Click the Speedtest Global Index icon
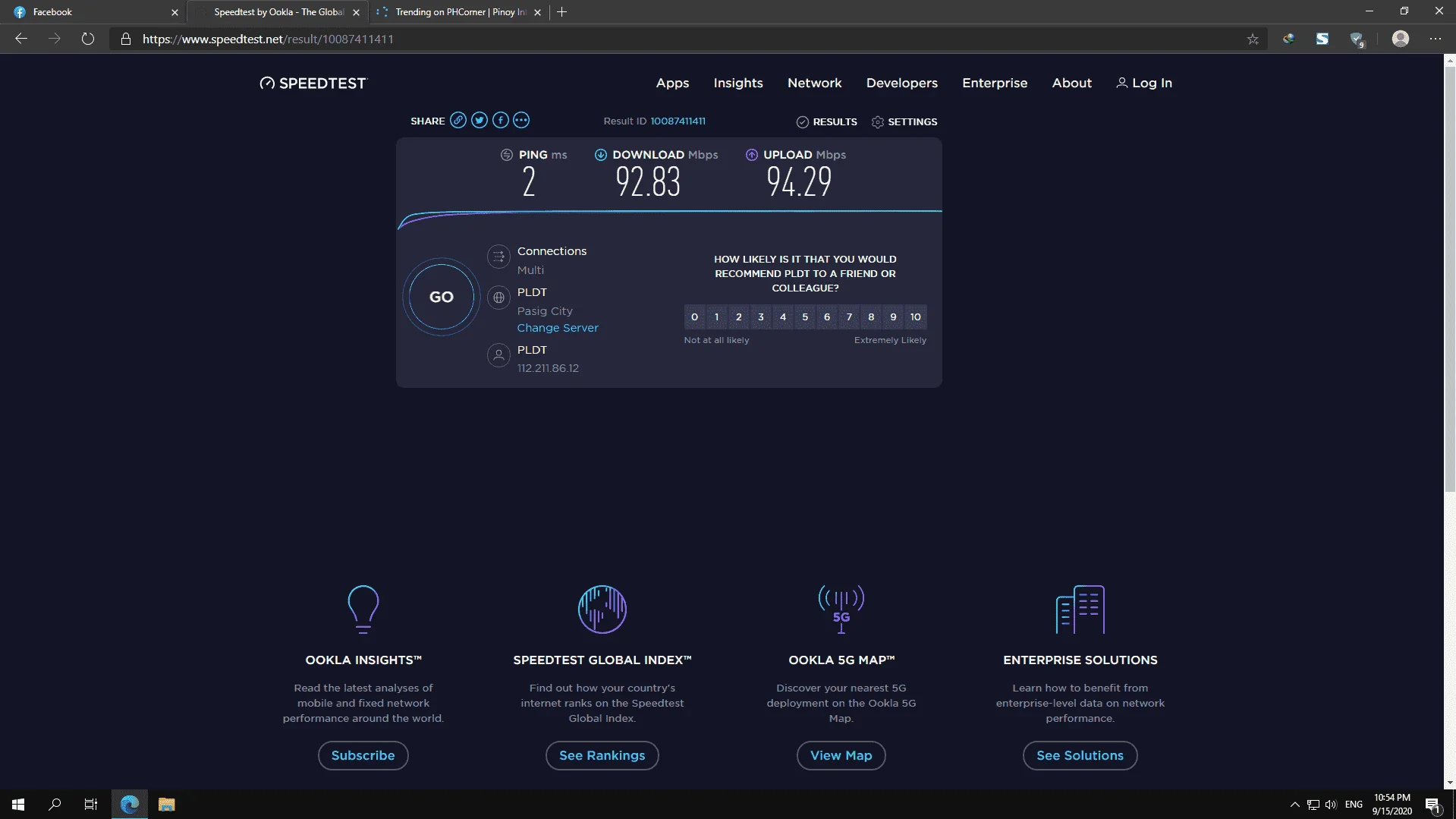Viewport: 1456px width, 819px height. click(x=602, y=609)
